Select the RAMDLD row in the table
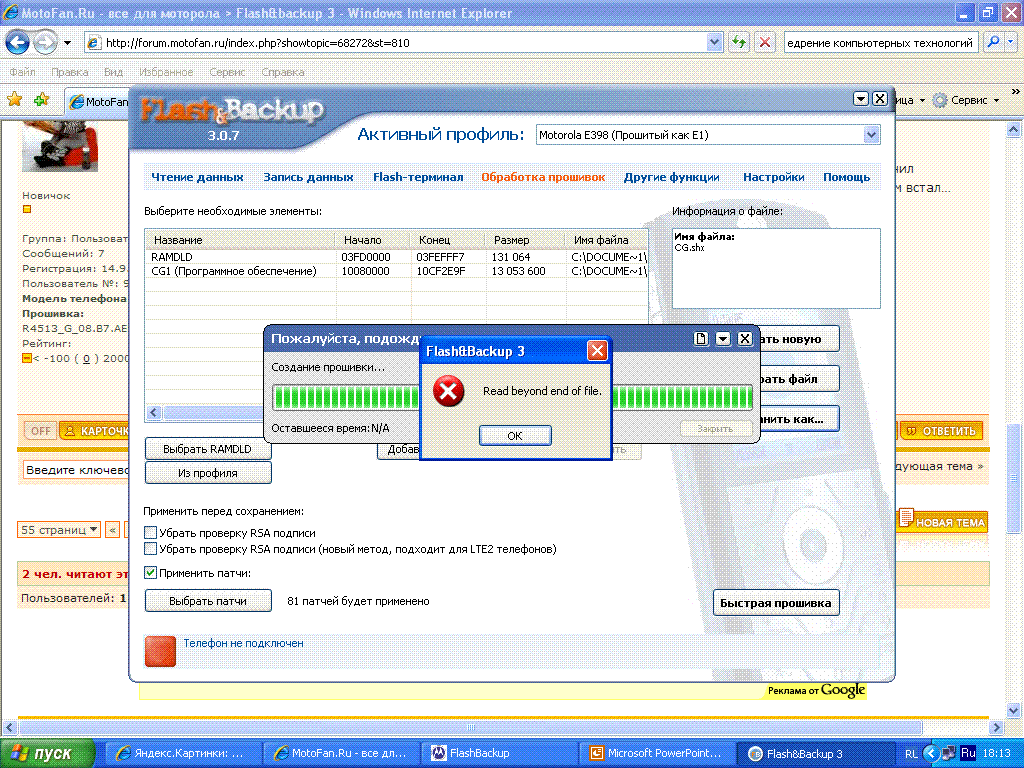 pyautogui.click(x=396, y=257)
